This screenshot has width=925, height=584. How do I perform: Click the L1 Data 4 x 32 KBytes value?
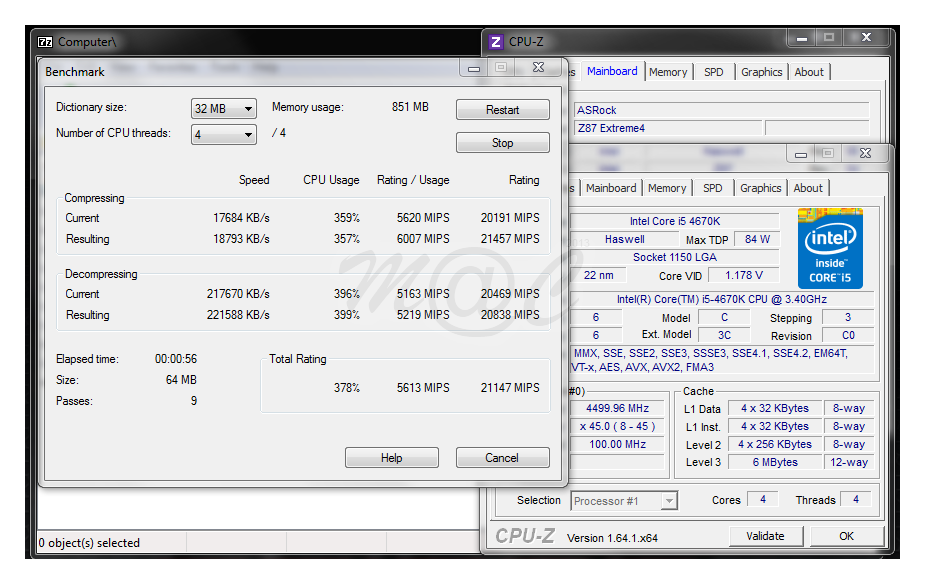point(775,408)
